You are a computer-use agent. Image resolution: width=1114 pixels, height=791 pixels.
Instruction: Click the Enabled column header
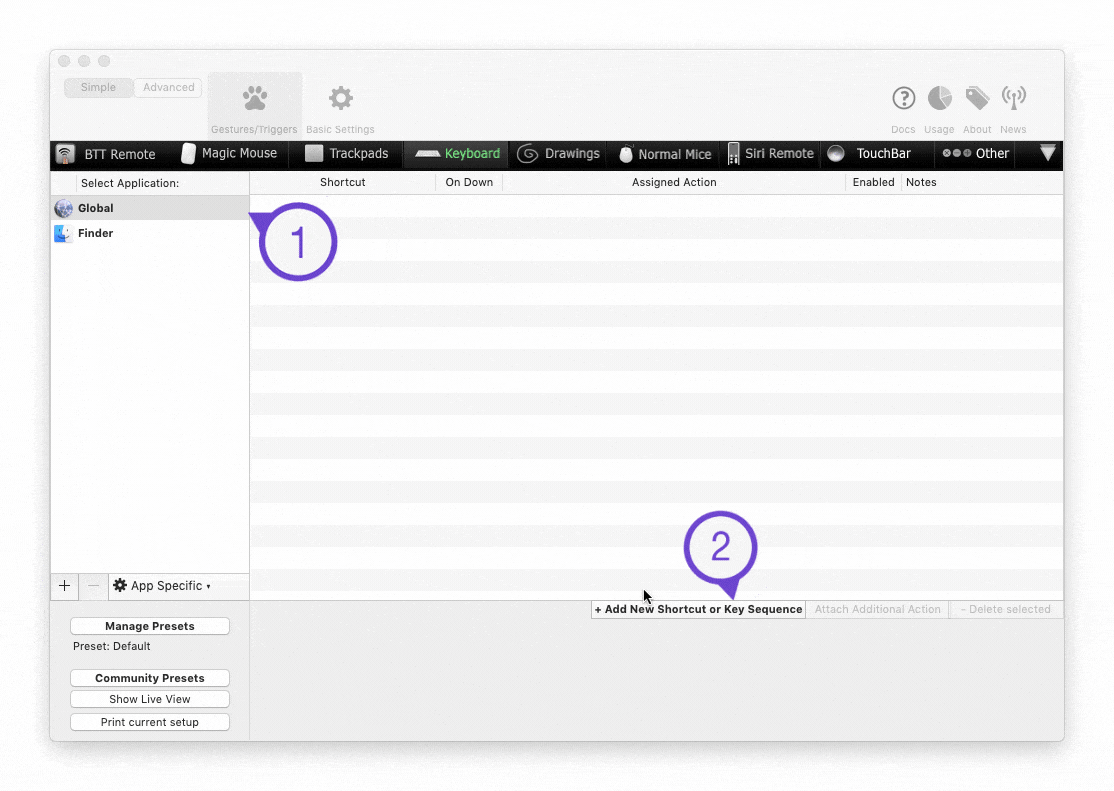[873, 182]
